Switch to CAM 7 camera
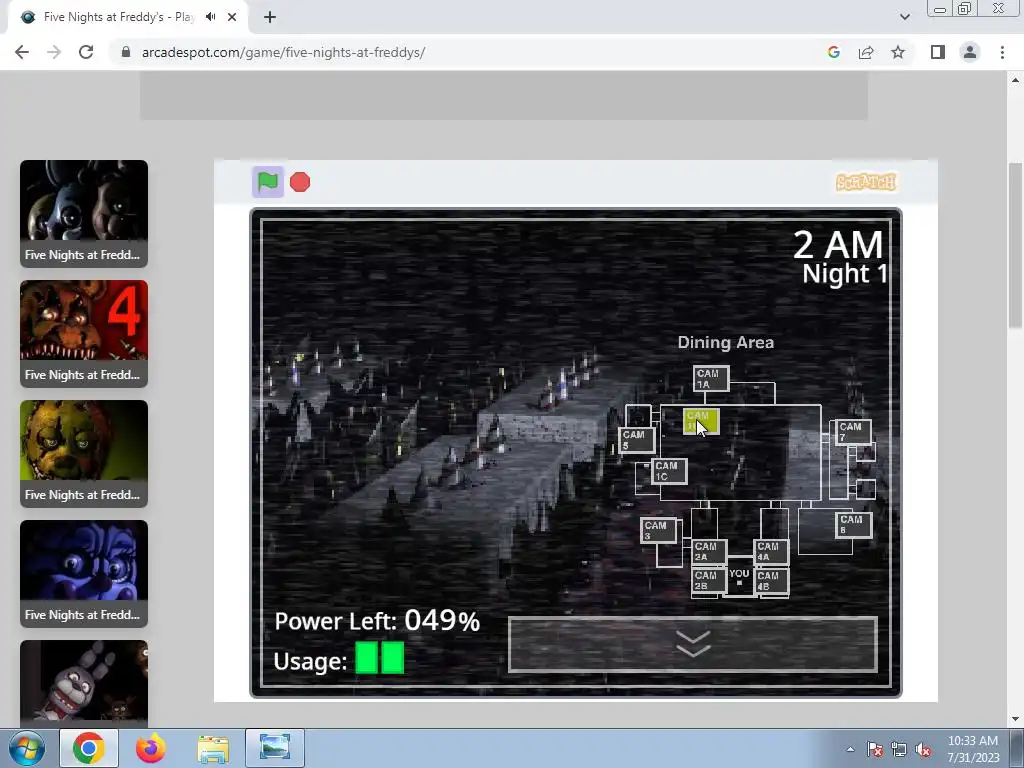1024x768 pixels. 853,432
